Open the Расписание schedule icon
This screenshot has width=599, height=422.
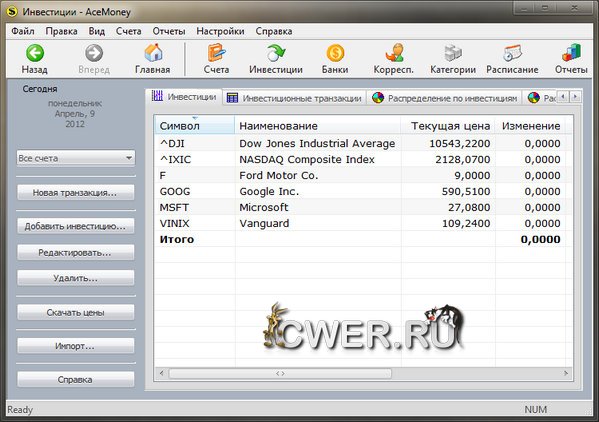tap(512, 53)
